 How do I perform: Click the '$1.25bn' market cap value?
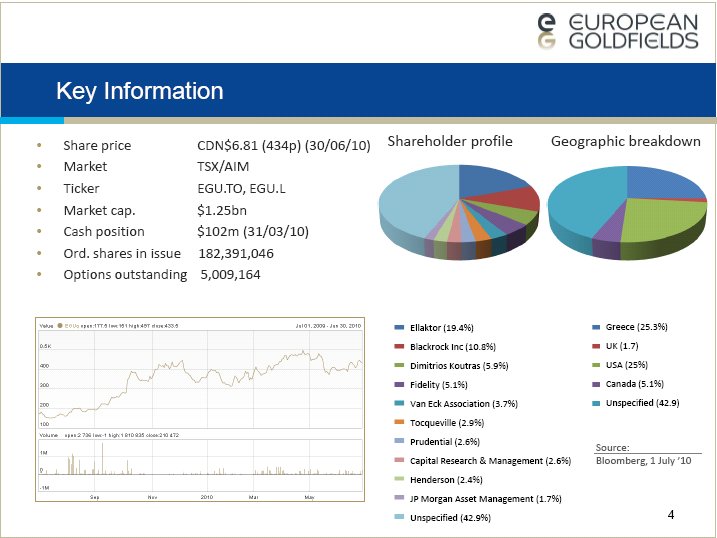coord(222,210)
